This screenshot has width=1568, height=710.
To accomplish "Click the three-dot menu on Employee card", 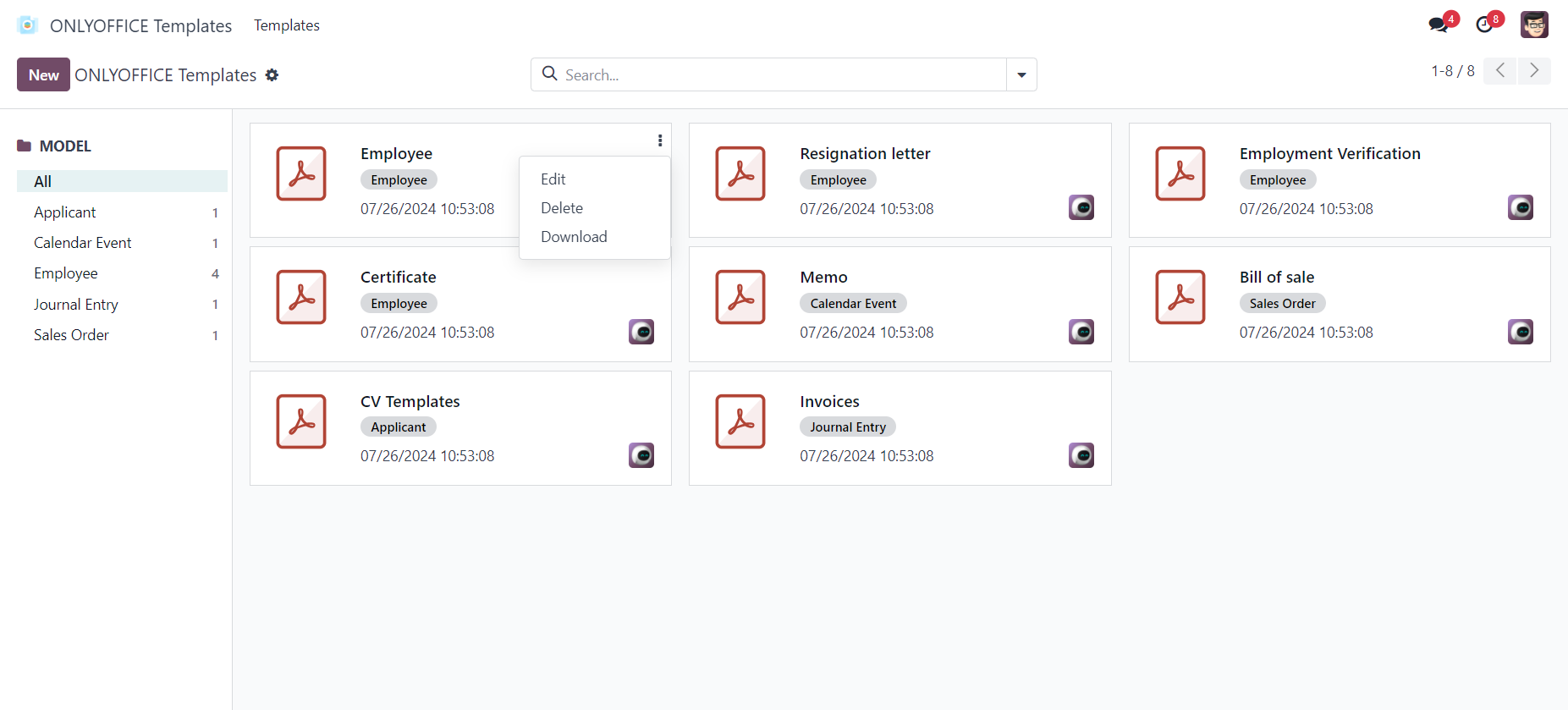I will click(x=660, y=140).
